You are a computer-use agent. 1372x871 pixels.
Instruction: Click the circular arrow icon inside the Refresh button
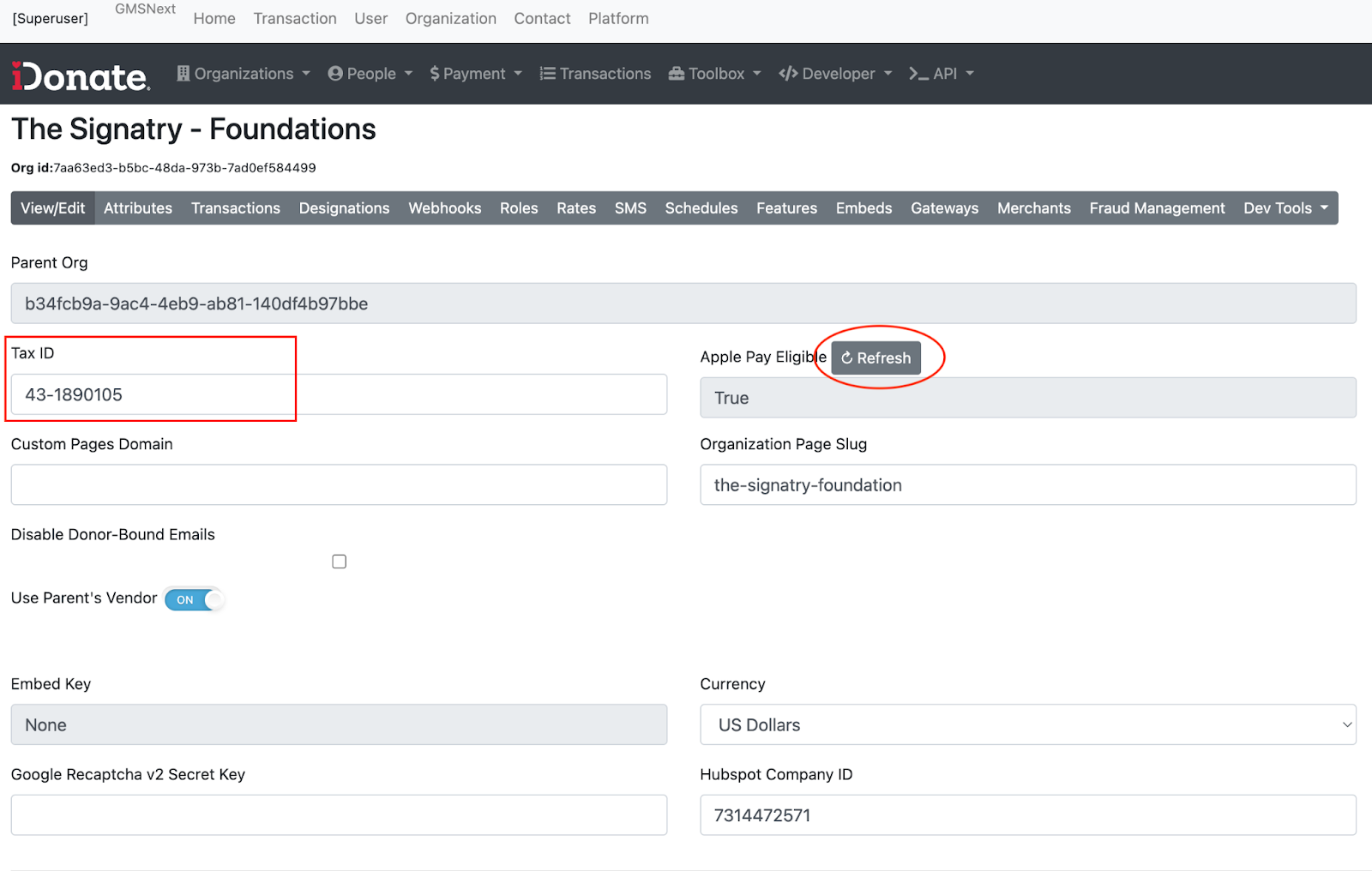click(x=847, y=358)
